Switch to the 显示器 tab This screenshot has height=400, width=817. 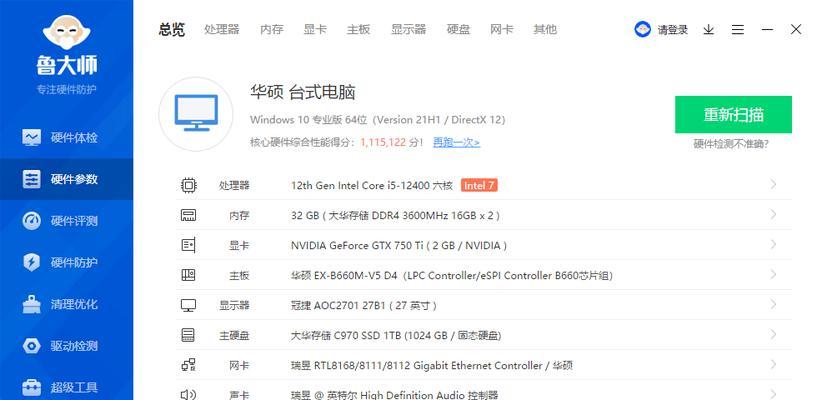[408, 30]
